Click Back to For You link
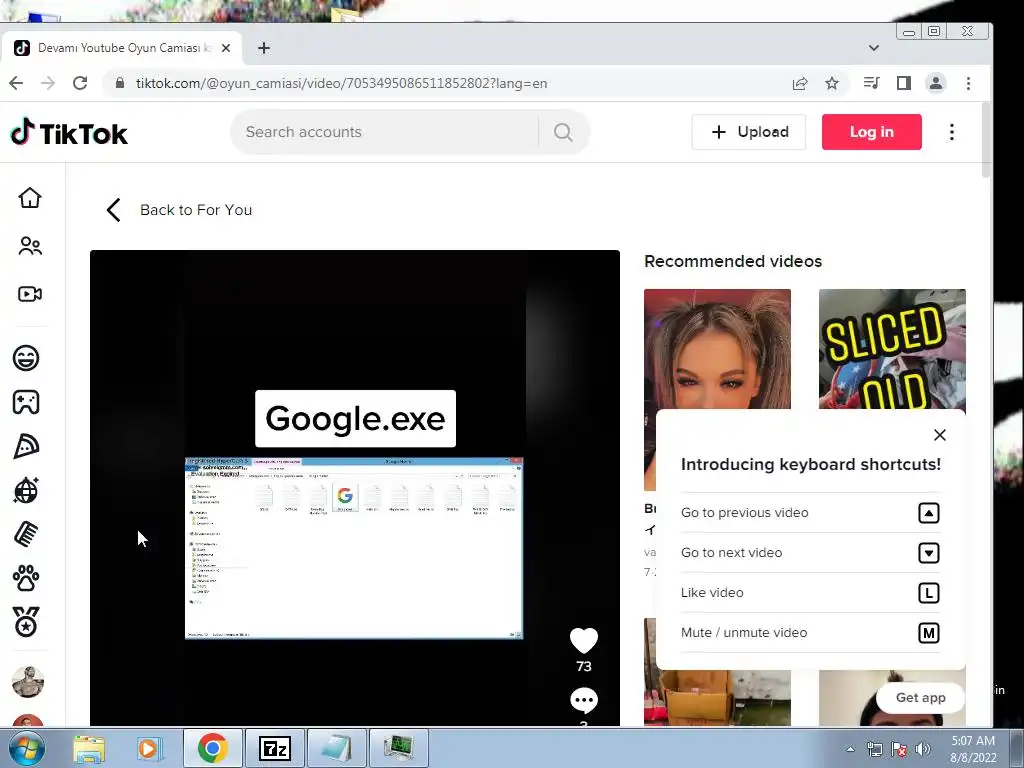The width and height of the screenshot is (1024, 768). (x=179, y=210)
